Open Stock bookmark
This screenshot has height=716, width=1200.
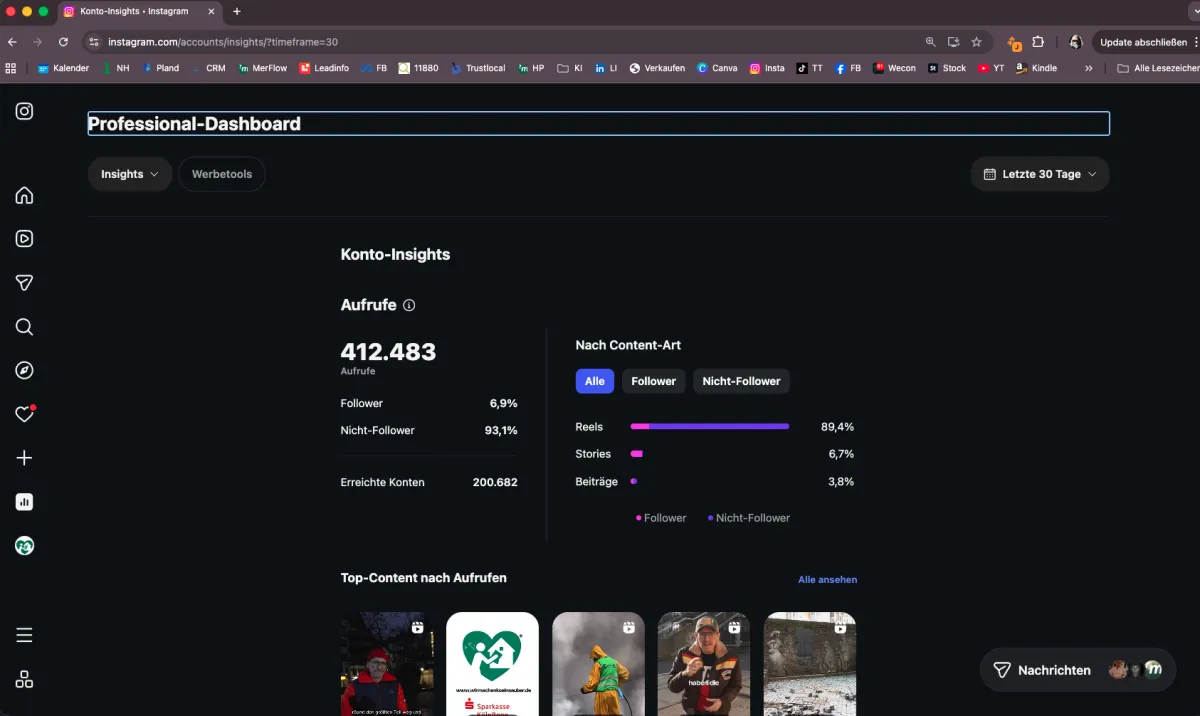(x=947, y=68)
